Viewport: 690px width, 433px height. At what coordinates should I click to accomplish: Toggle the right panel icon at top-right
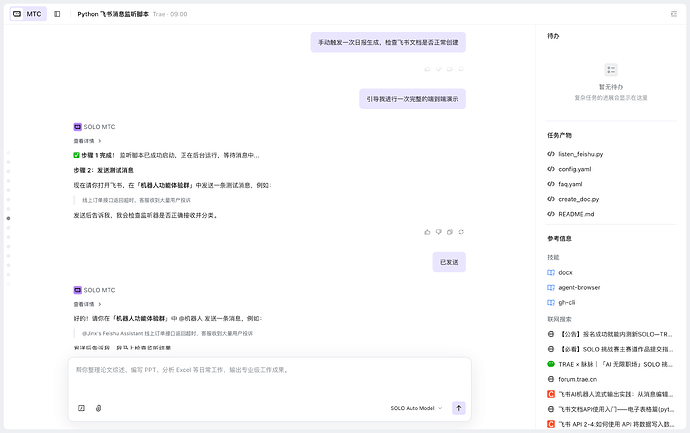(674, 14)
